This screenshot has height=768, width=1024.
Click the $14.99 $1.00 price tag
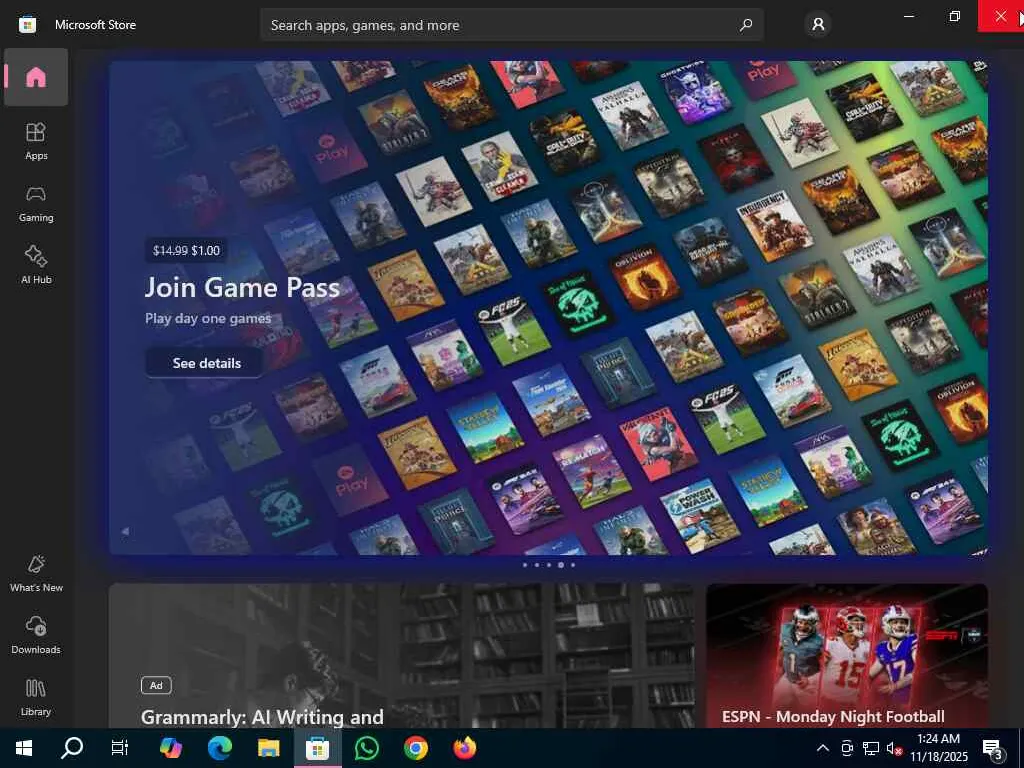[186, 250]
